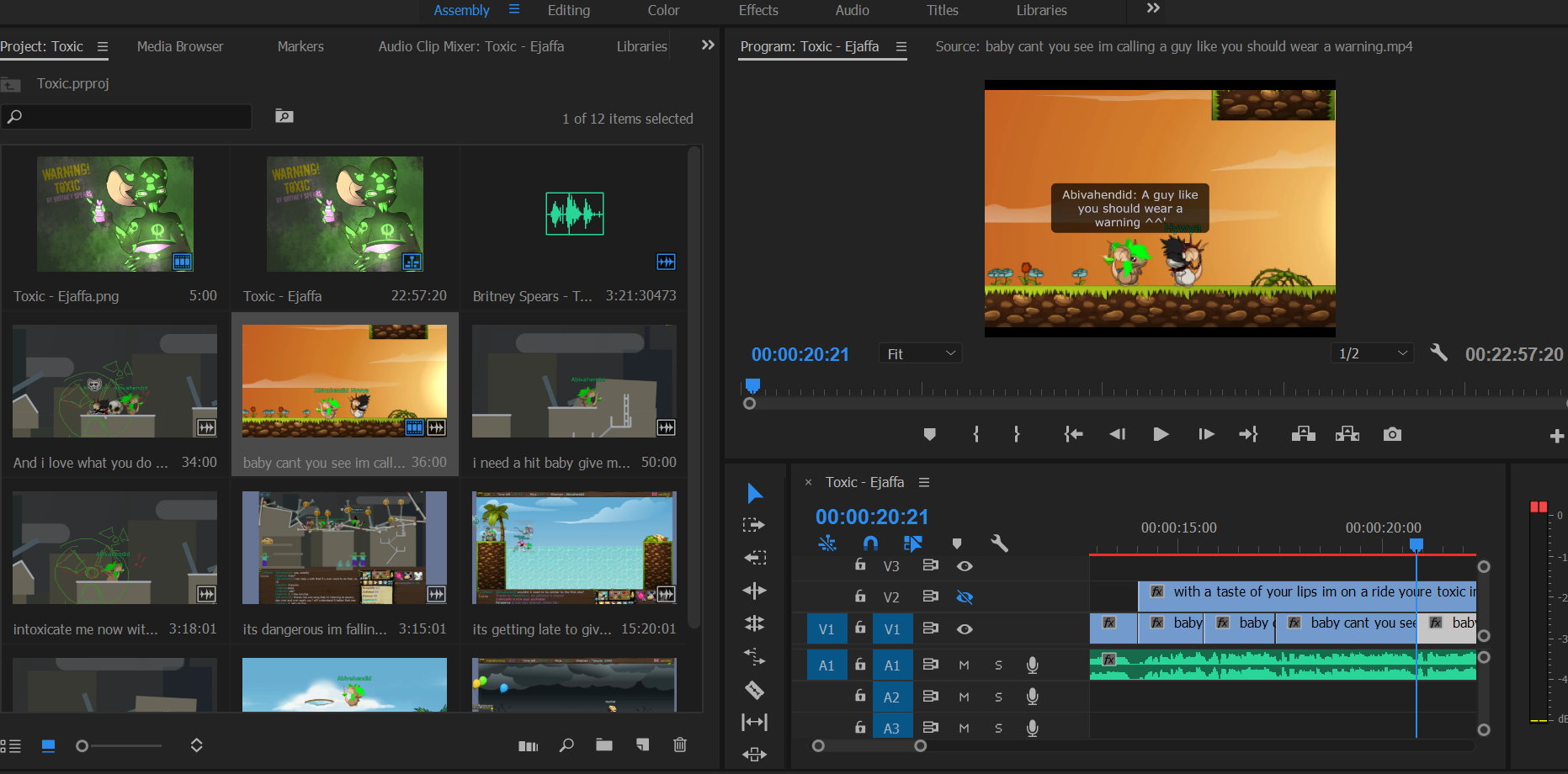
Task: Open Program monitor button editor plus
Action: coord(1557,436)
